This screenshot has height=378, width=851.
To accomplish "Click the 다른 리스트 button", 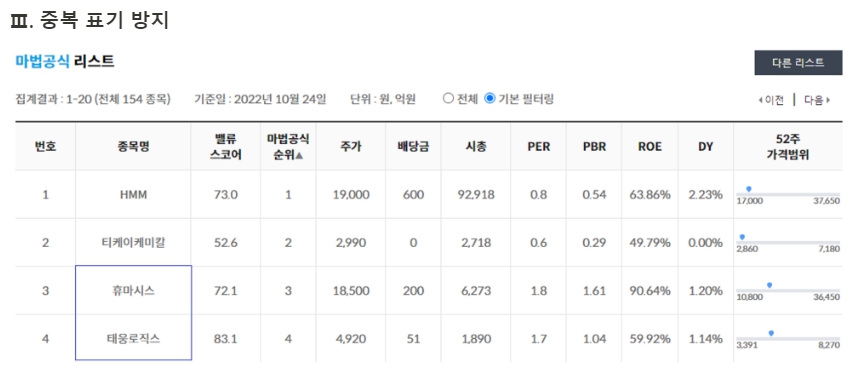I will point(798,62).
